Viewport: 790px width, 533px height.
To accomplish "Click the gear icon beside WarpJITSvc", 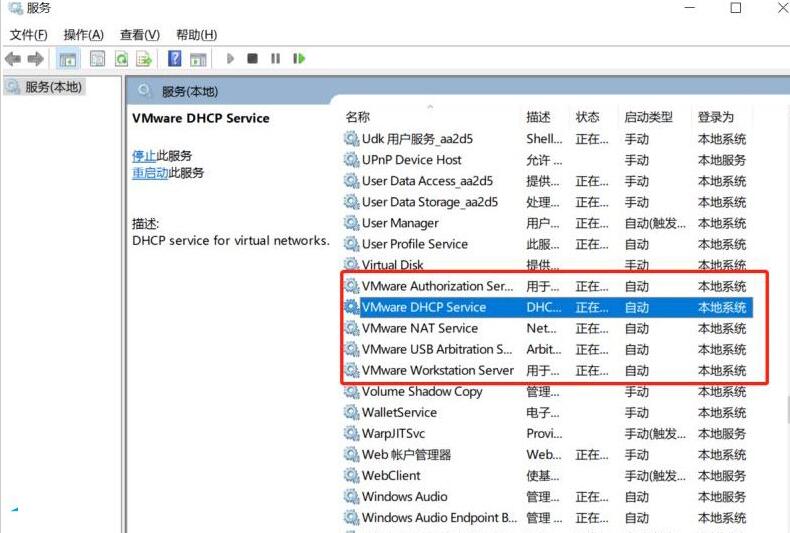I will point(351,433).
